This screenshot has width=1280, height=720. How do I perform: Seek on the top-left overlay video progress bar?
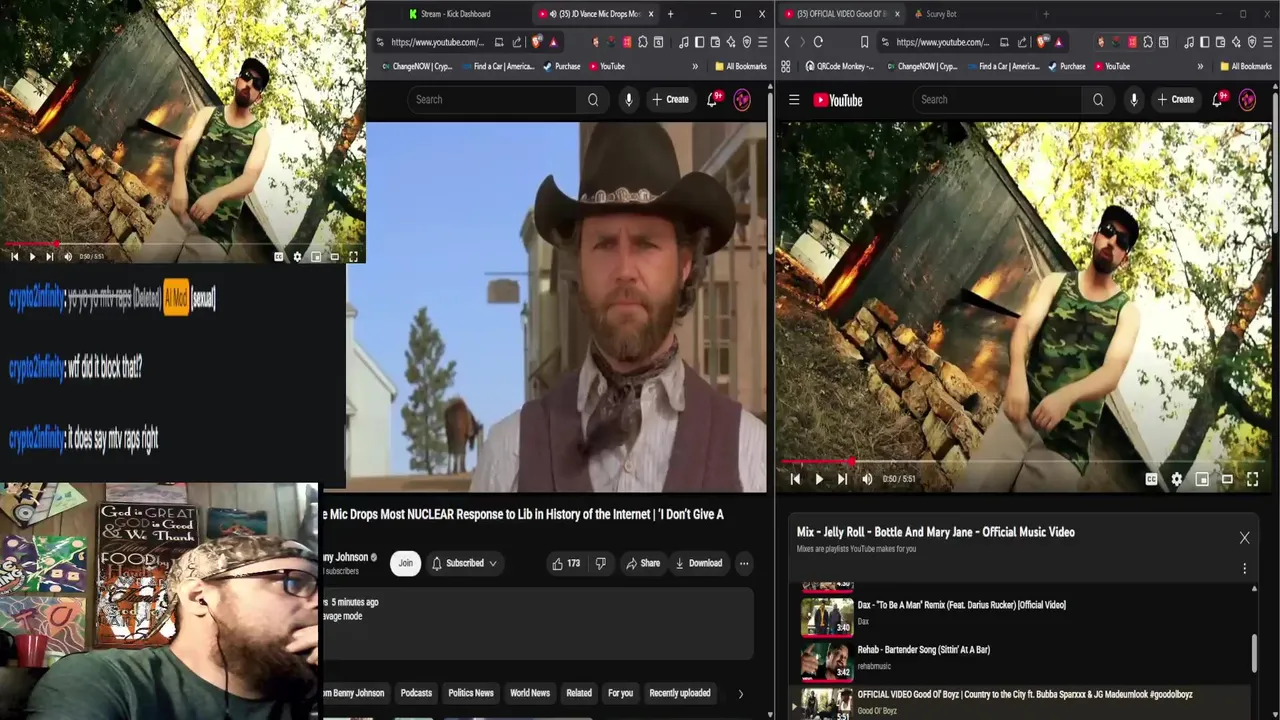tap(182, 243)
